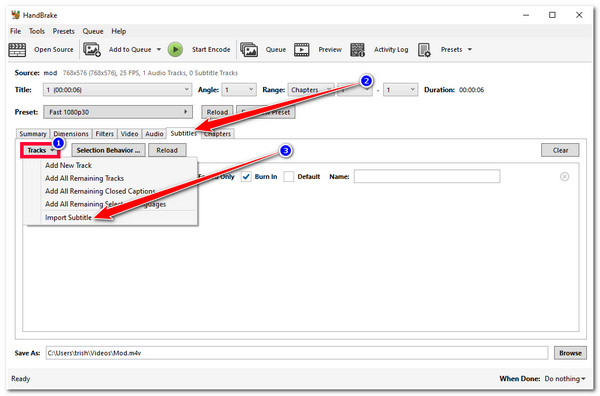Open the Queue menu in menu bar
600x396 pixels.
[93, 31]
